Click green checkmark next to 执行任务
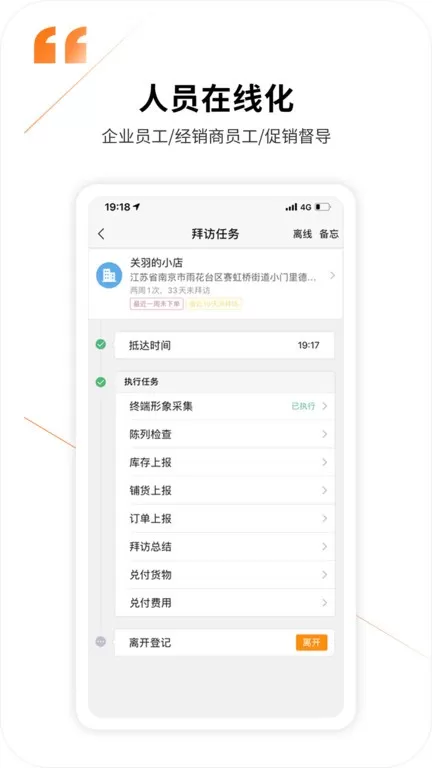Screen dimensions: 432x768 [x=100, y=382]
